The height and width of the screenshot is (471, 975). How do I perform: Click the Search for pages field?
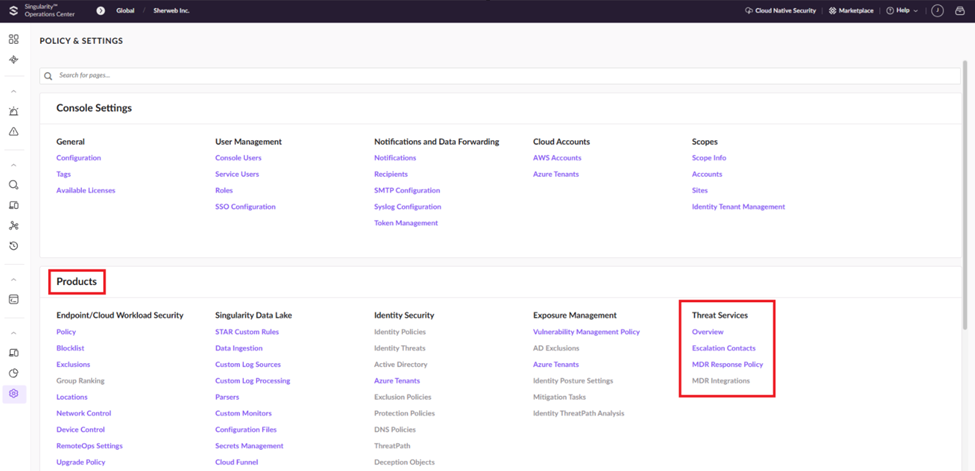(500, 76)
